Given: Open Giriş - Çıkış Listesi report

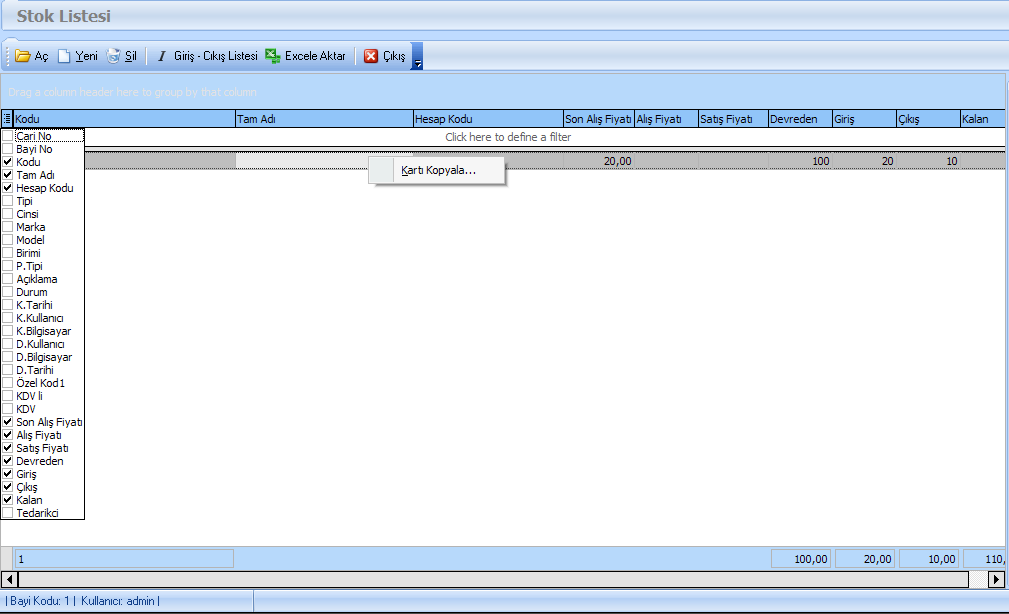Looking at the screenshot, I should (206, 57).
